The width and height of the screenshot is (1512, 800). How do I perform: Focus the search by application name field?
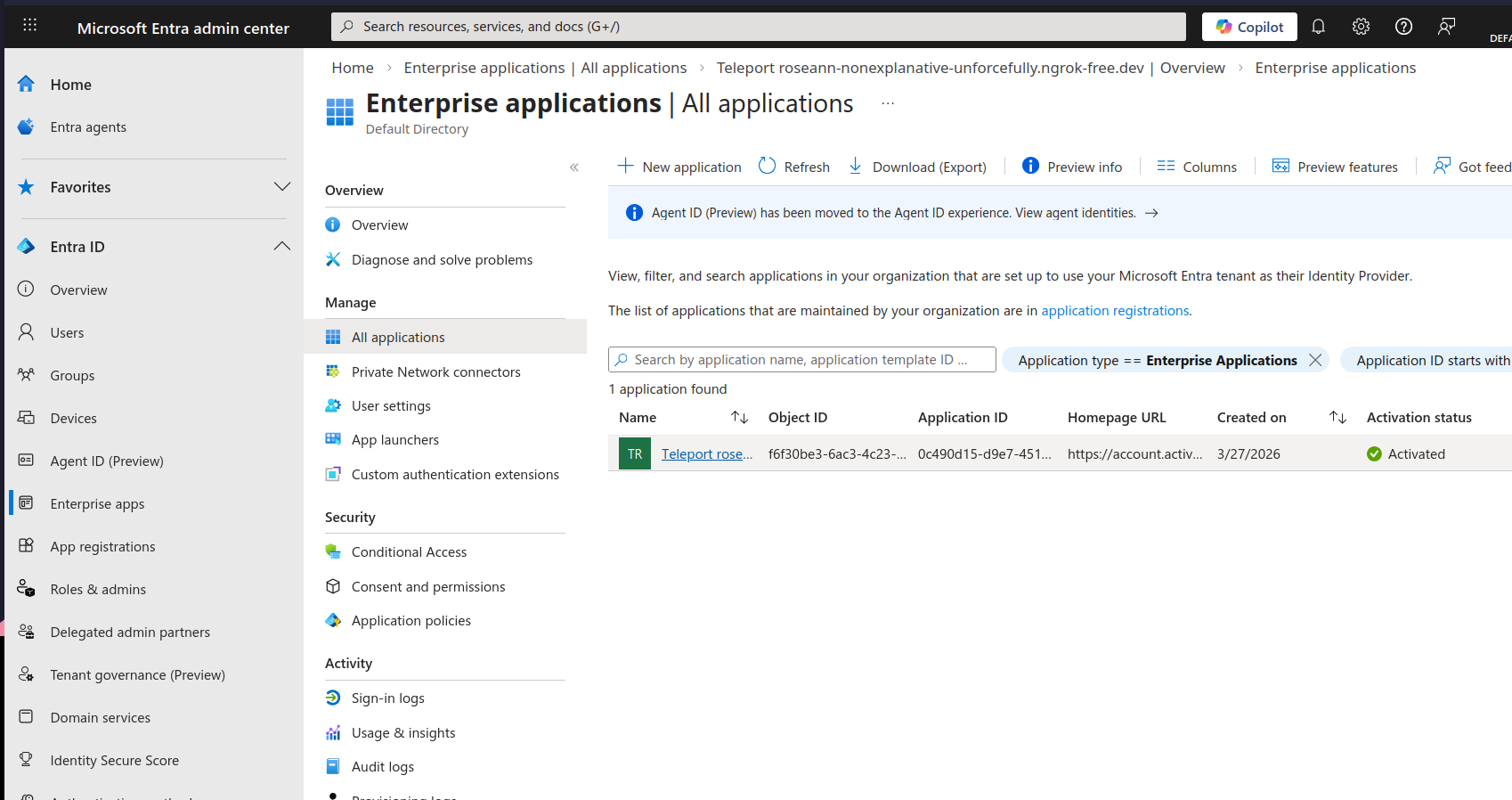point(802,360)
